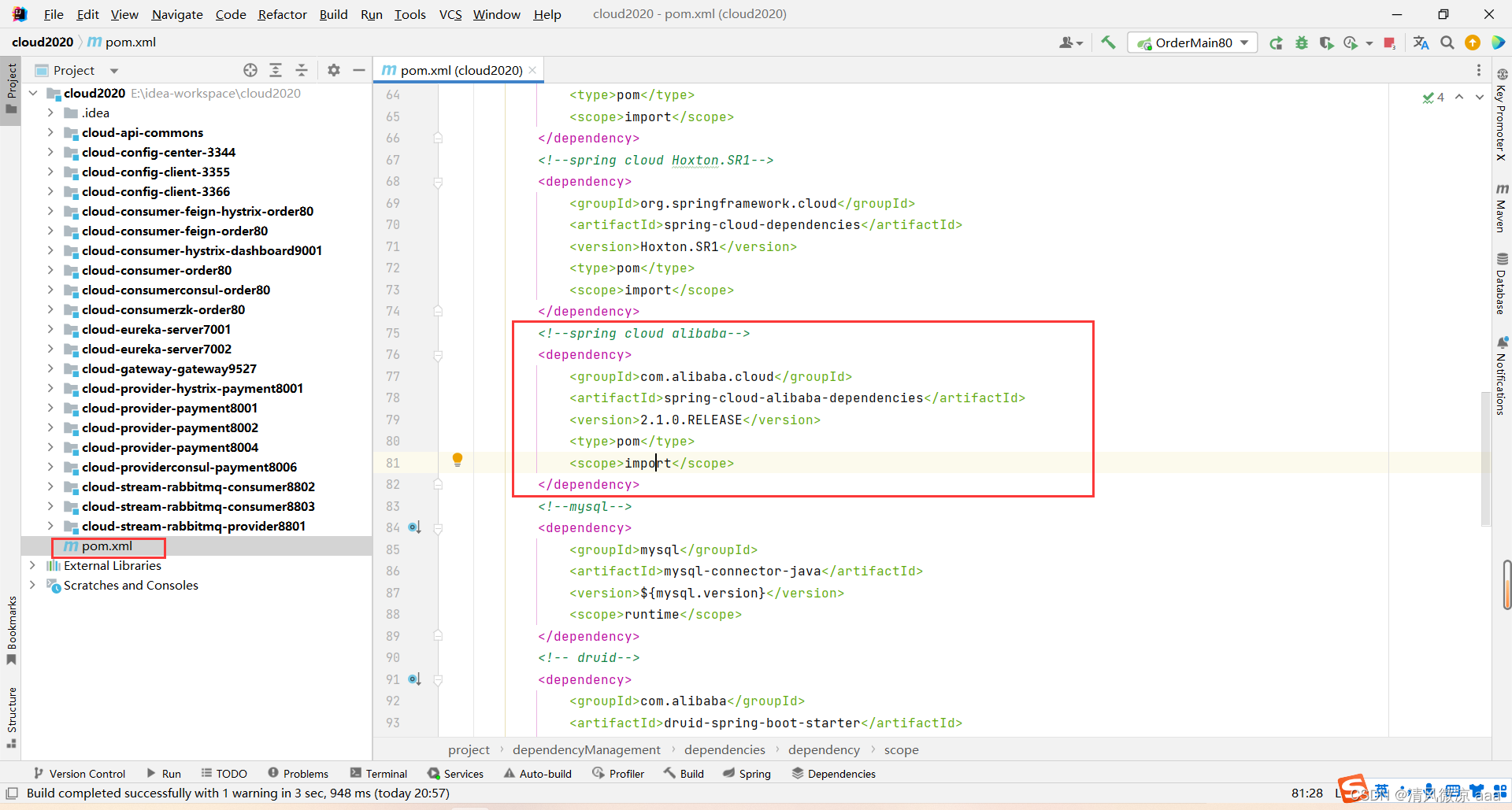Collapse all in Project panel
The height and width of the screenshot is (810, 1512).
tap(302, 70)
